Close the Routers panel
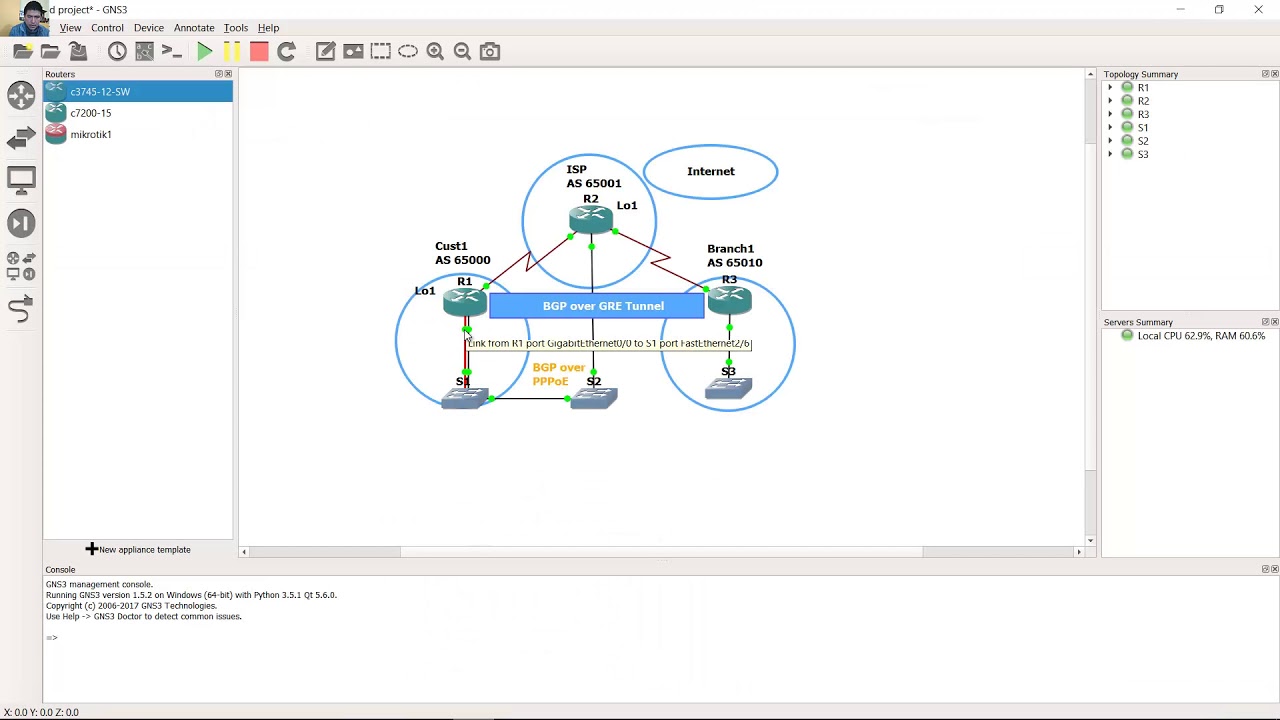This screenshot has height=720, width=1280. point(228,74)
